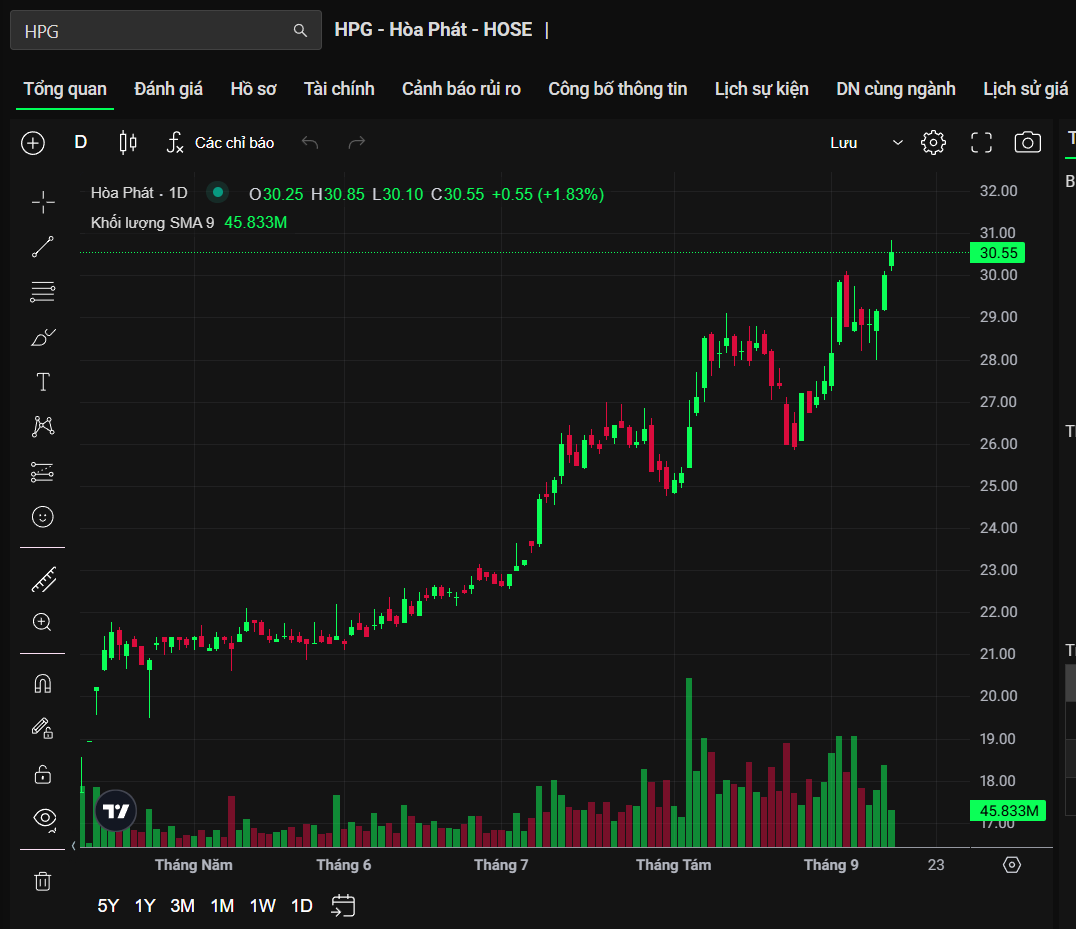1076x929 pixels.
Task: Click the Tháng Tám time axis label
Action: [673, 865]
